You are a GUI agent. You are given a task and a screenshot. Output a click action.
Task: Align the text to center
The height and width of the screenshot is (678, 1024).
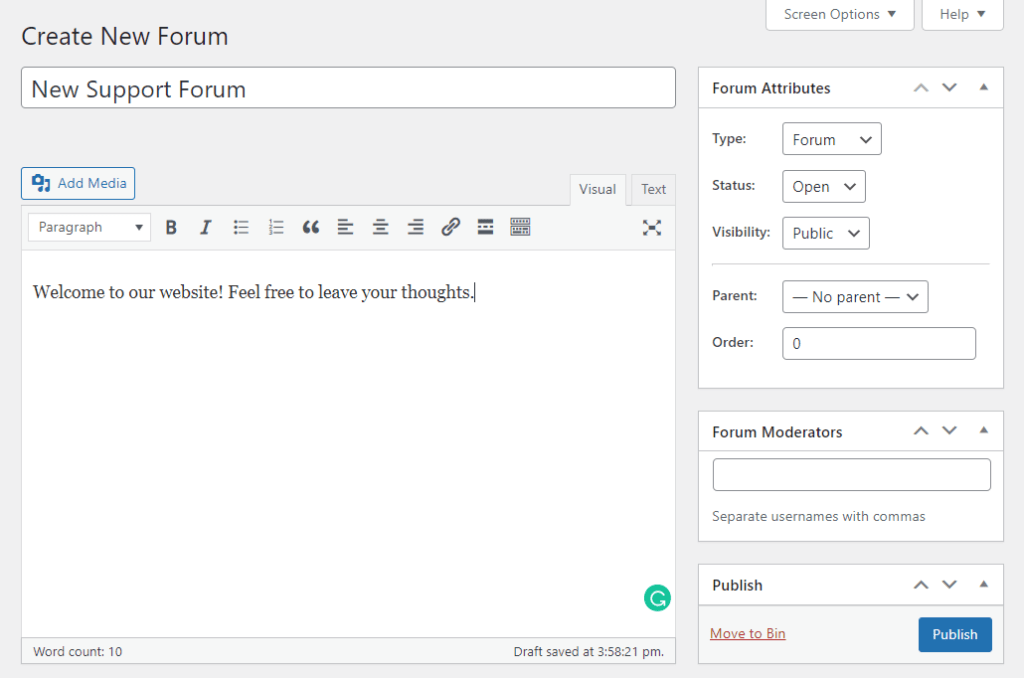[x=380, y=227]
